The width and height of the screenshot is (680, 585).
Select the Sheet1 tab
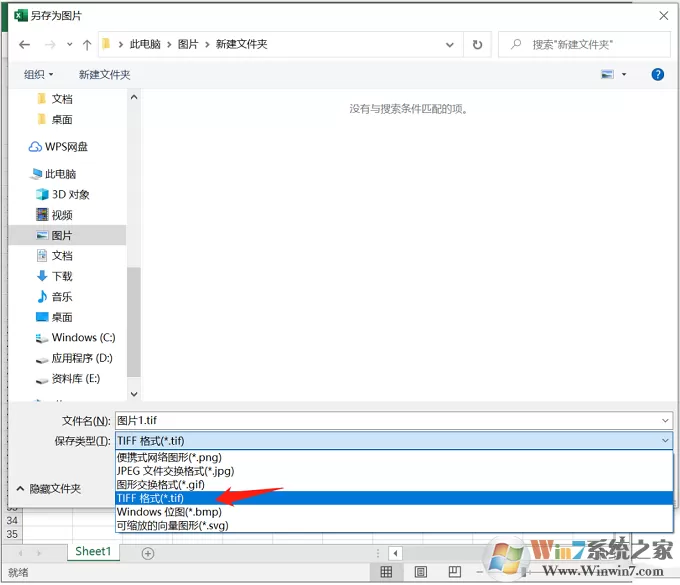93,551
